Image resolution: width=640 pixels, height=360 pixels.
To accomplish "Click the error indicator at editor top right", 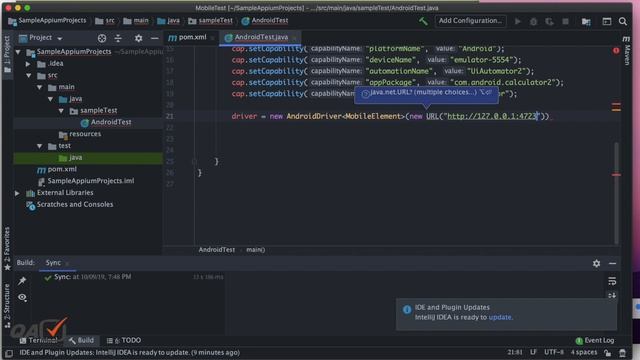I will point(616,51).
